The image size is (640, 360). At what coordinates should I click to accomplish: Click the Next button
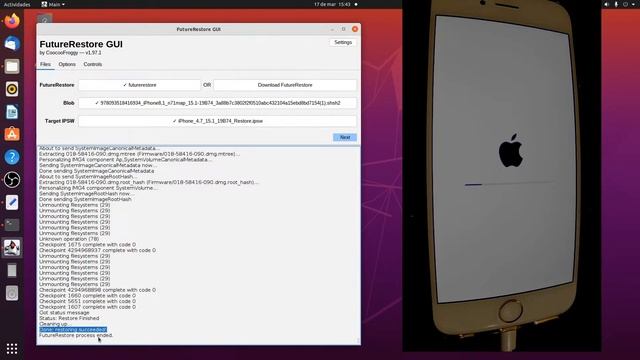pyautogui.click(x=345, y=137)
